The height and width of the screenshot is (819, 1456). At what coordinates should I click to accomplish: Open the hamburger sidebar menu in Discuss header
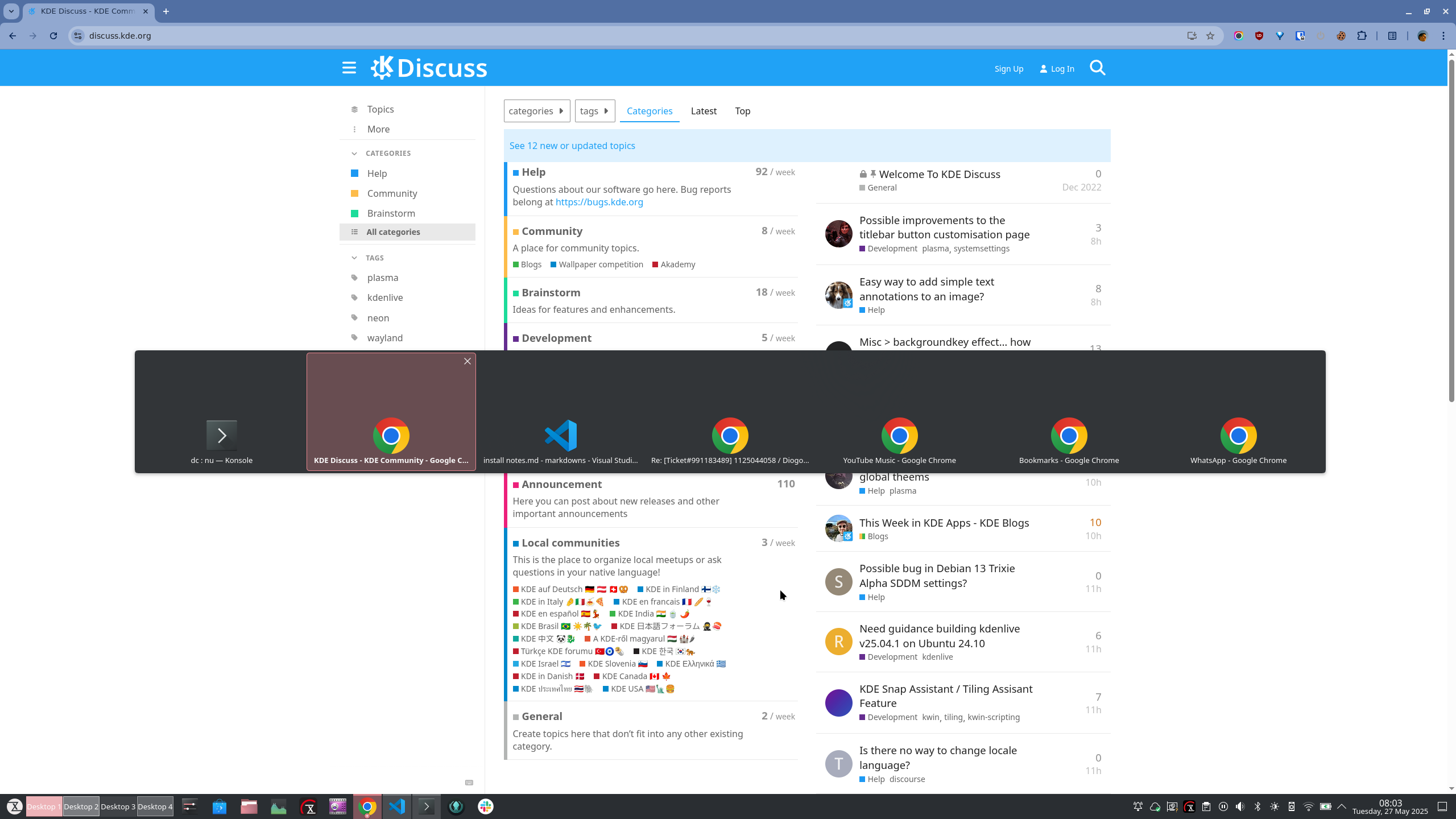(349, 68)
